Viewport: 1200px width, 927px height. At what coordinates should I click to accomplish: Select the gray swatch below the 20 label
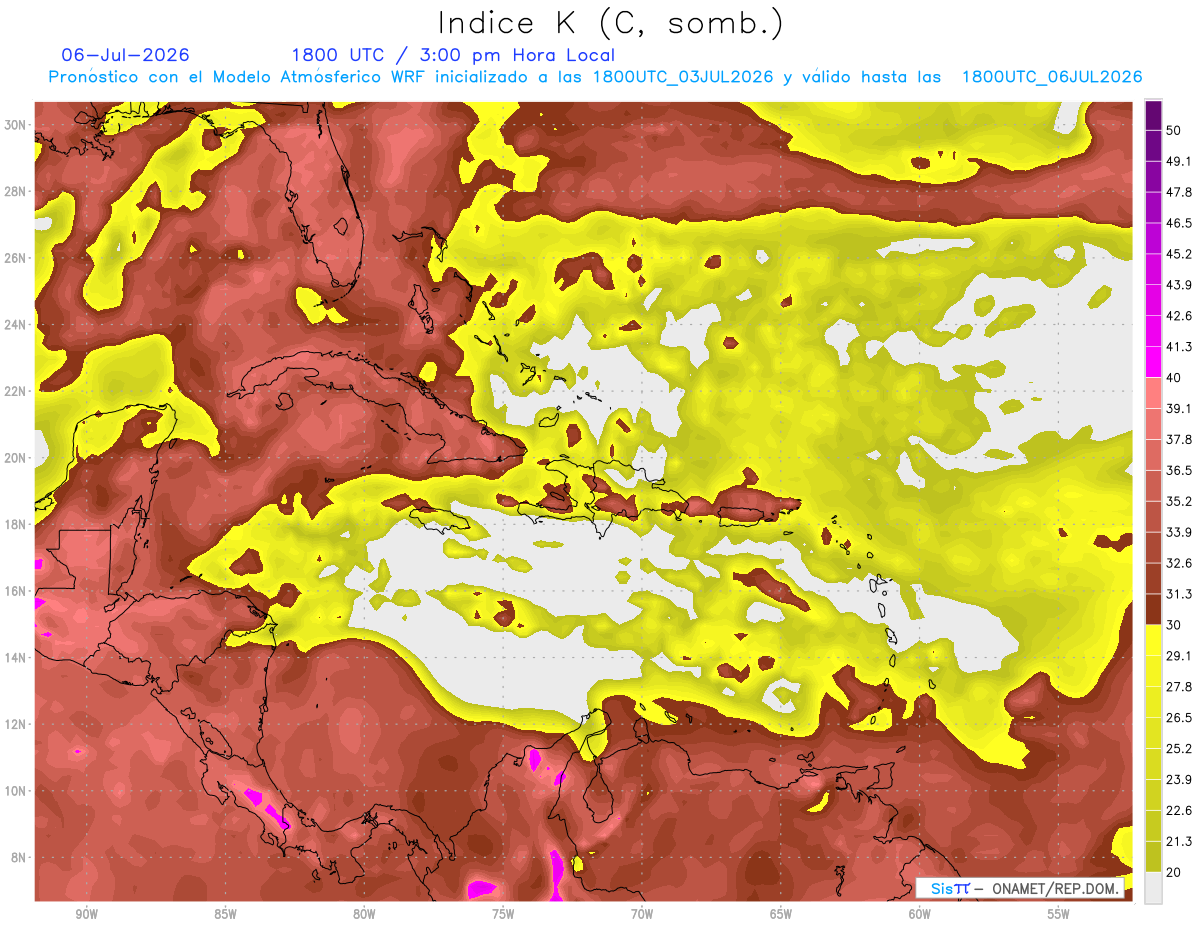click(x=1153, y=887)
